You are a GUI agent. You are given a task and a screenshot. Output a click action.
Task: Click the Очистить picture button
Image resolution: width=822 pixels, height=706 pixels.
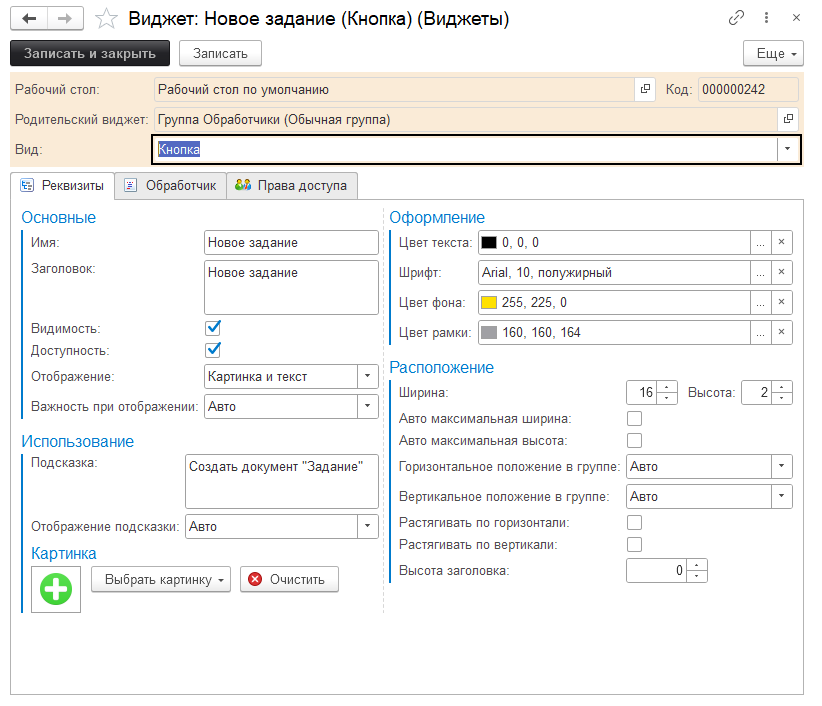pos(289,579)
